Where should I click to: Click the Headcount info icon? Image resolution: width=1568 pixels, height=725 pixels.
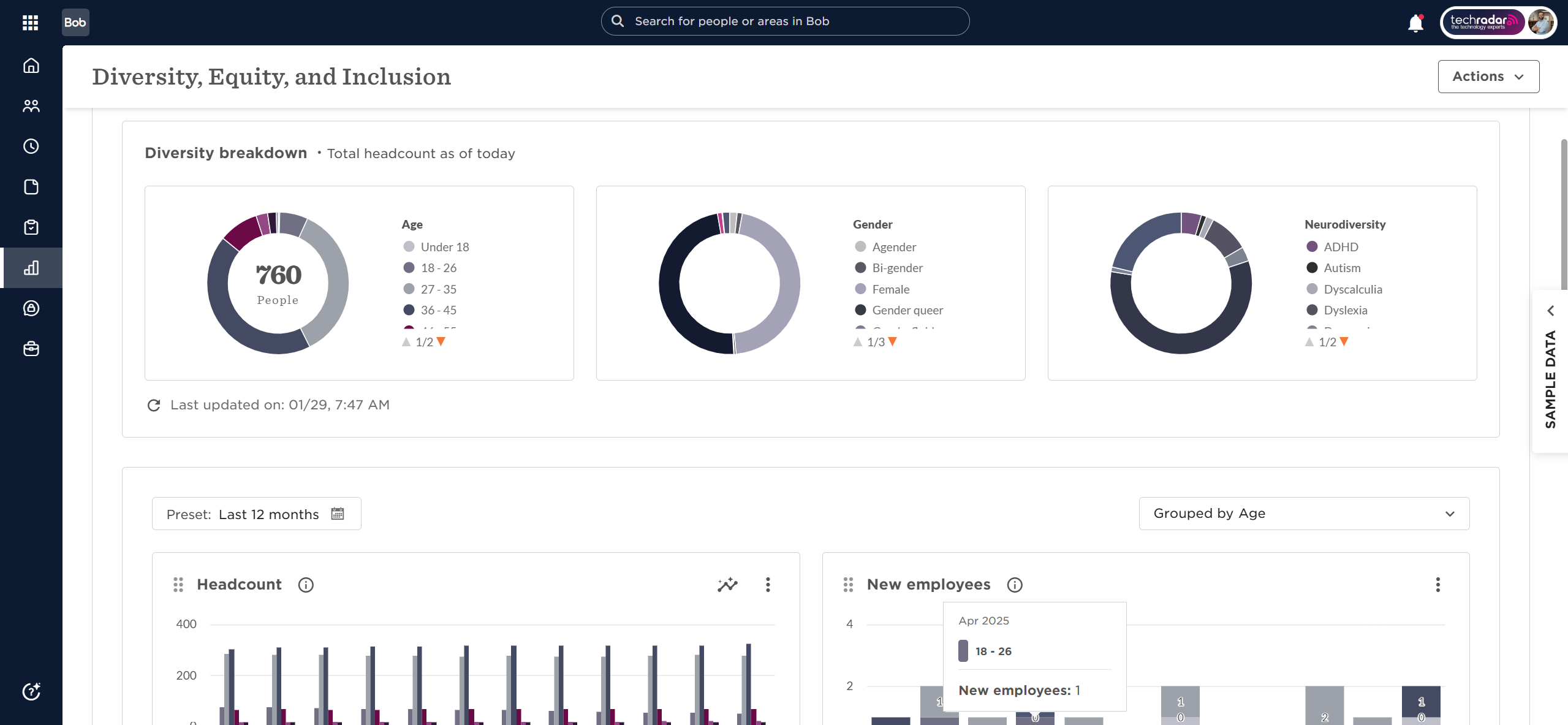tap(306, 585)
